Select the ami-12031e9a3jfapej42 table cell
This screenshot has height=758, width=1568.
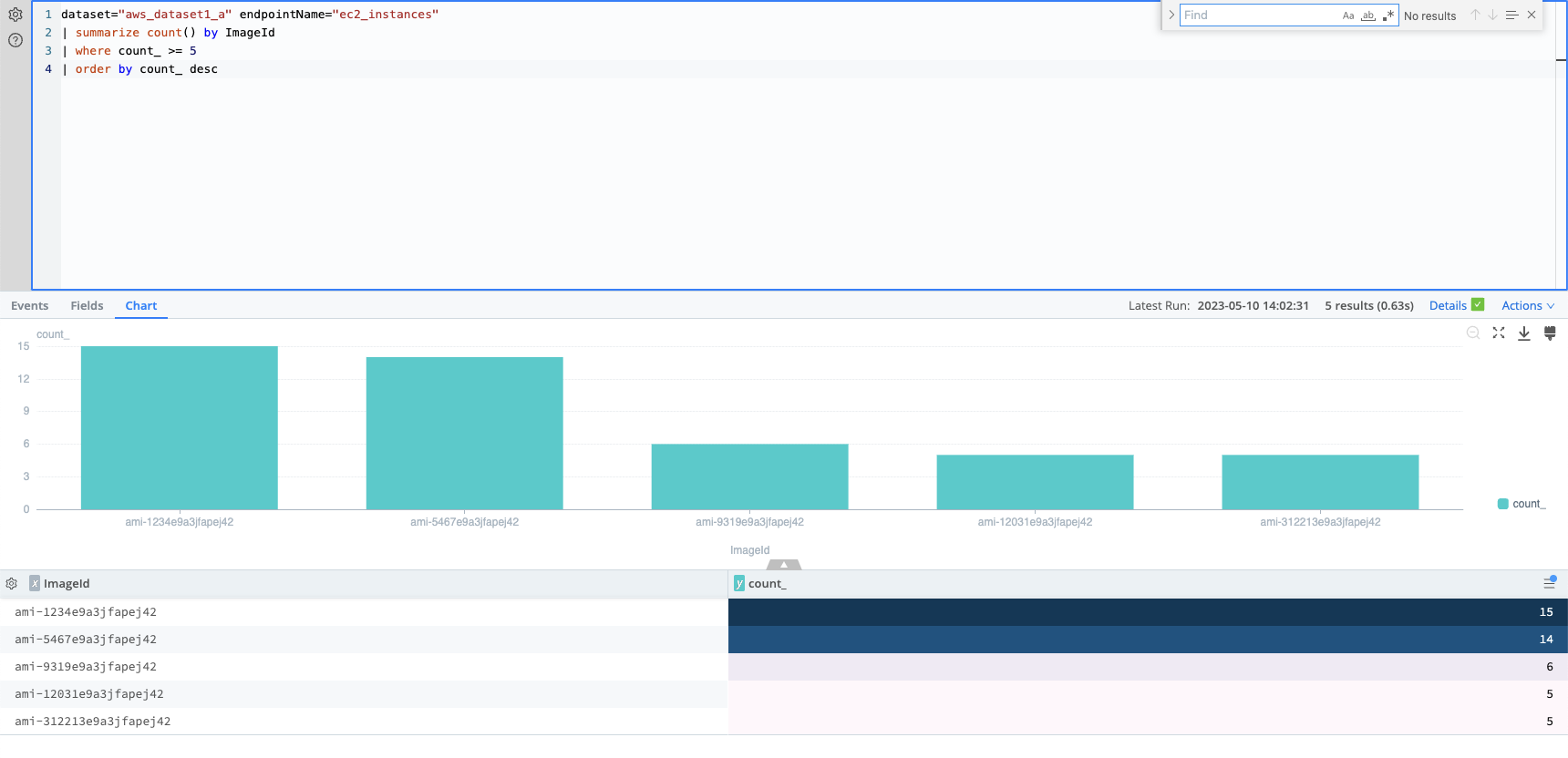(363, 694)
